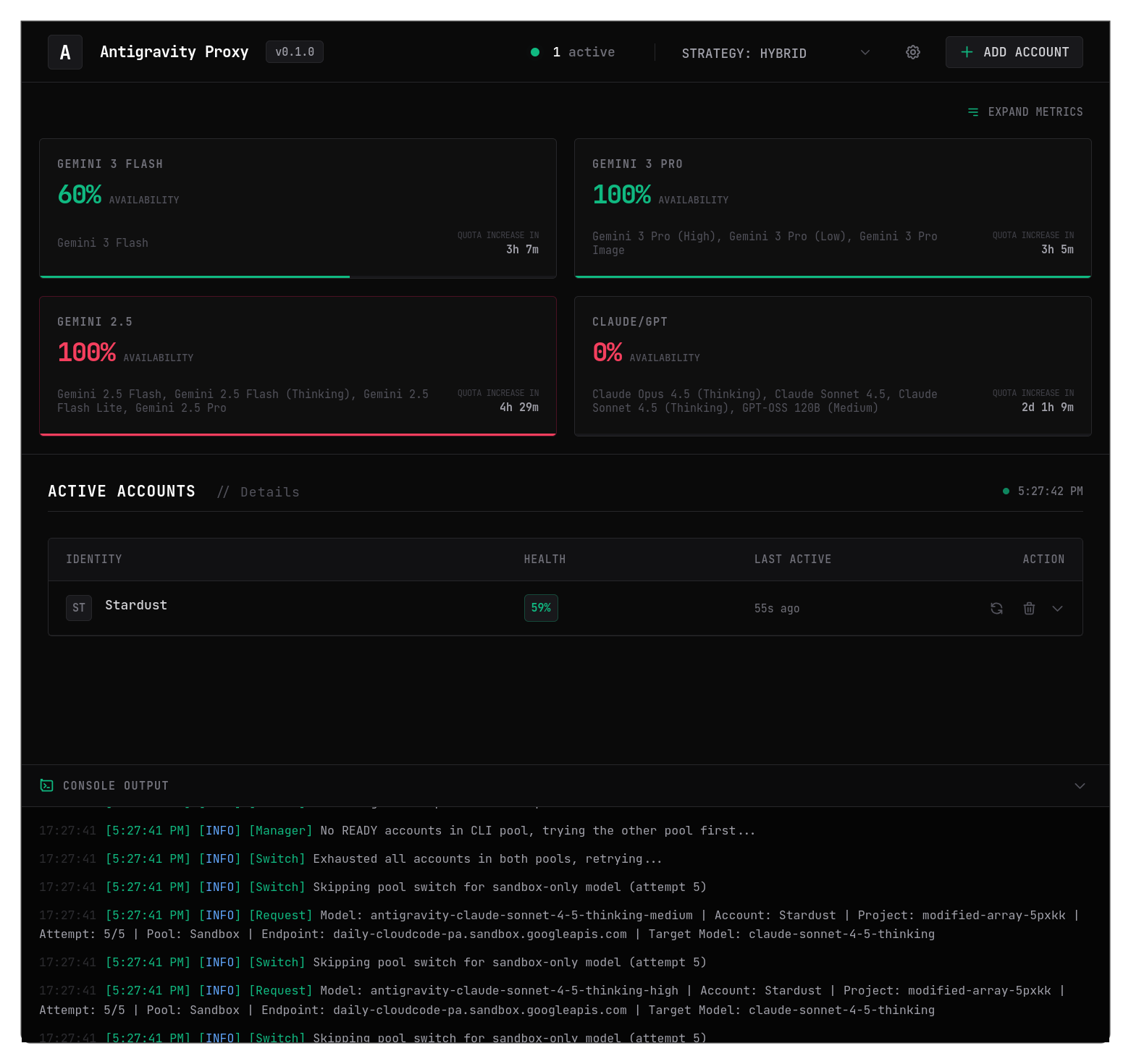Image resolution: width=1131 pixels, height=1064 pixels.
Task: Click the Identity column header
Action: pos(94,560)
